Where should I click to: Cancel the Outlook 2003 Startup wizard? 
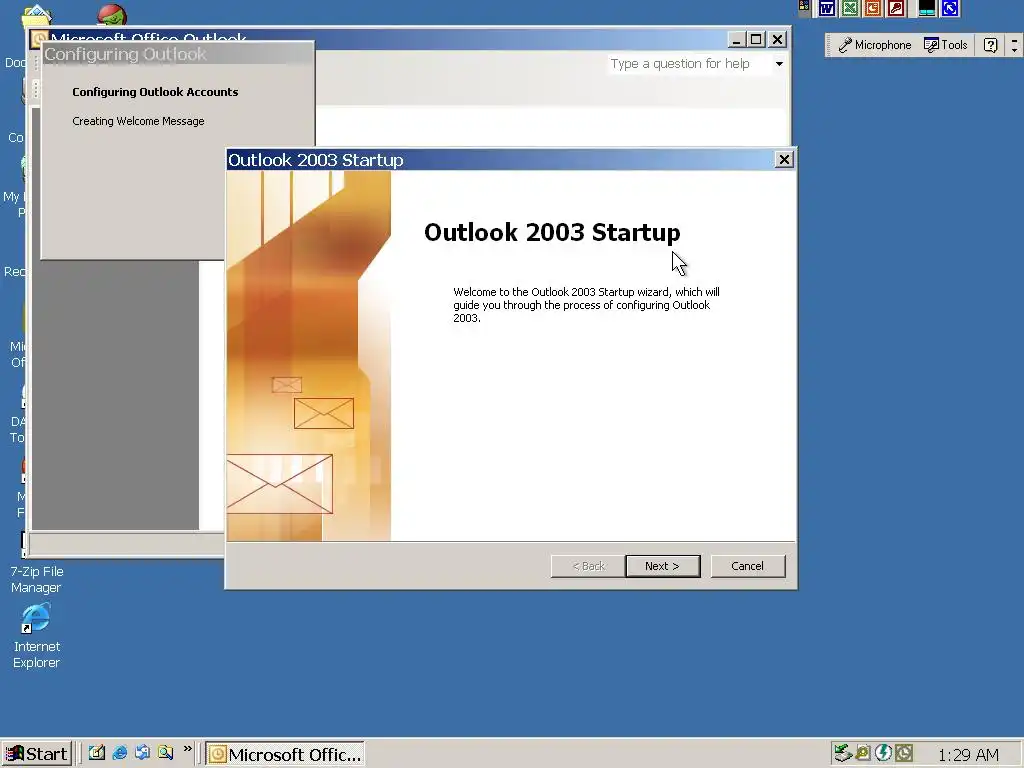[747, 566]
